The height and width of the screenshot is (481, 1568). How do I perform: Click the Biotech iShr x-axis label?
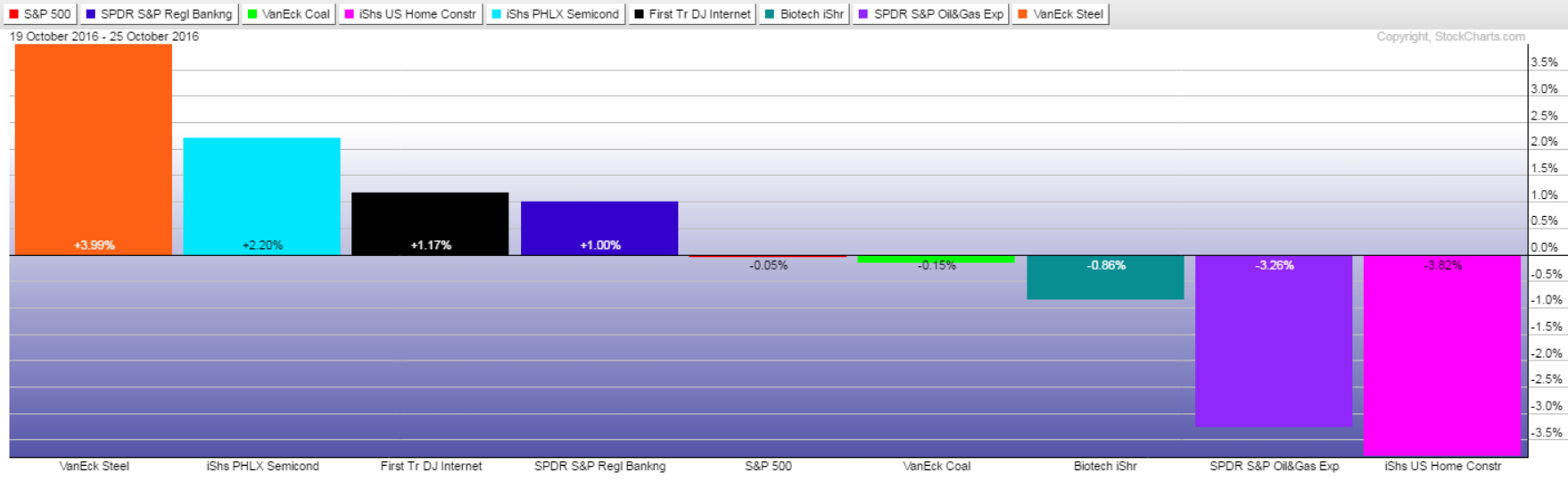[1105, 466]
